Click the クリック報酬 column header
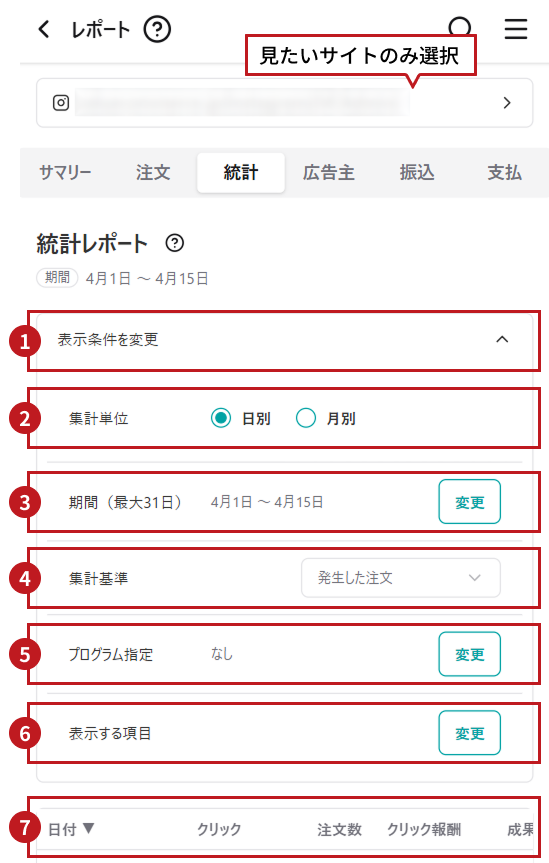549x863 pixels. point(424,829)
